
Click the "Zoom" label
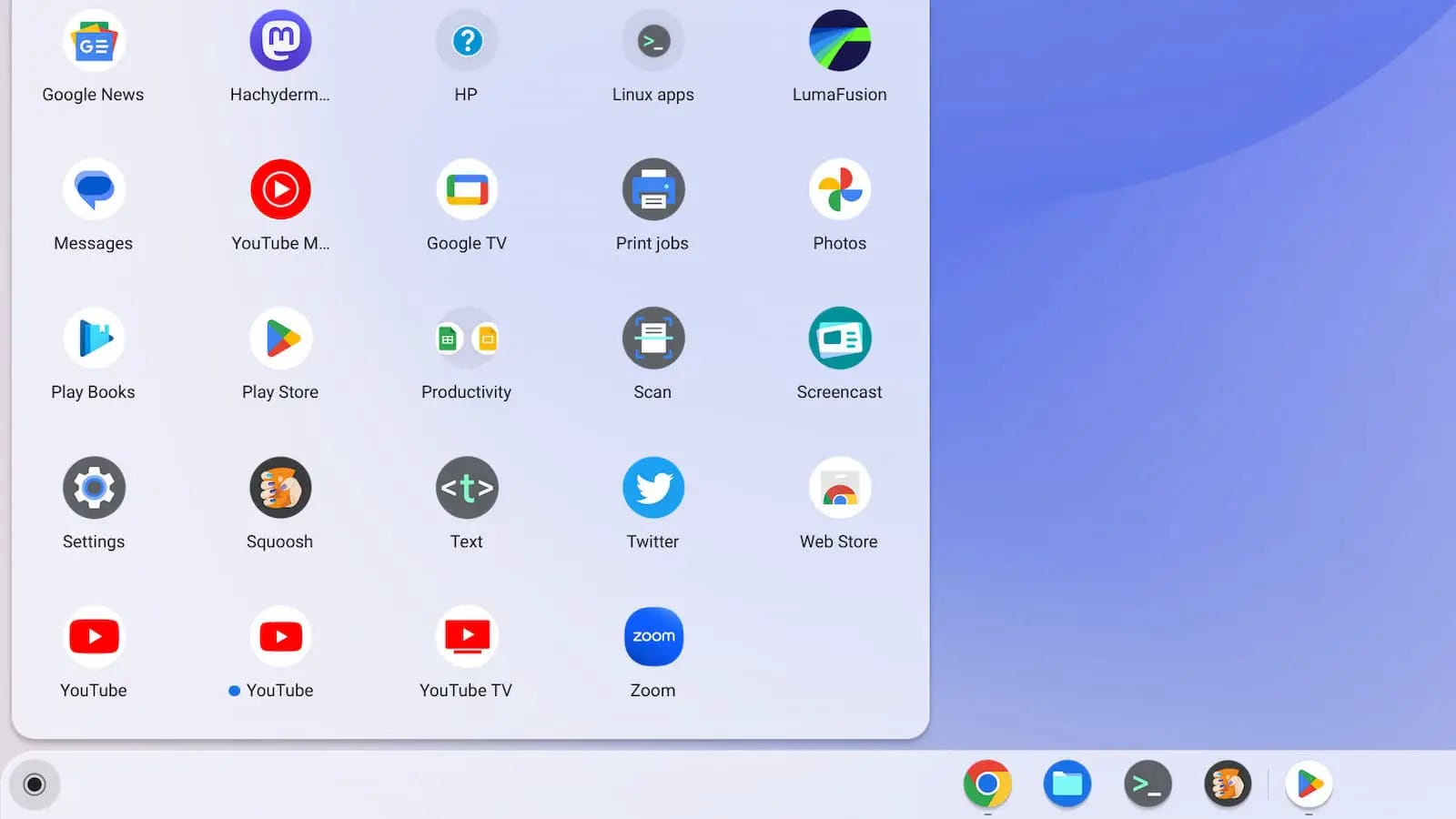coord(652,691)
